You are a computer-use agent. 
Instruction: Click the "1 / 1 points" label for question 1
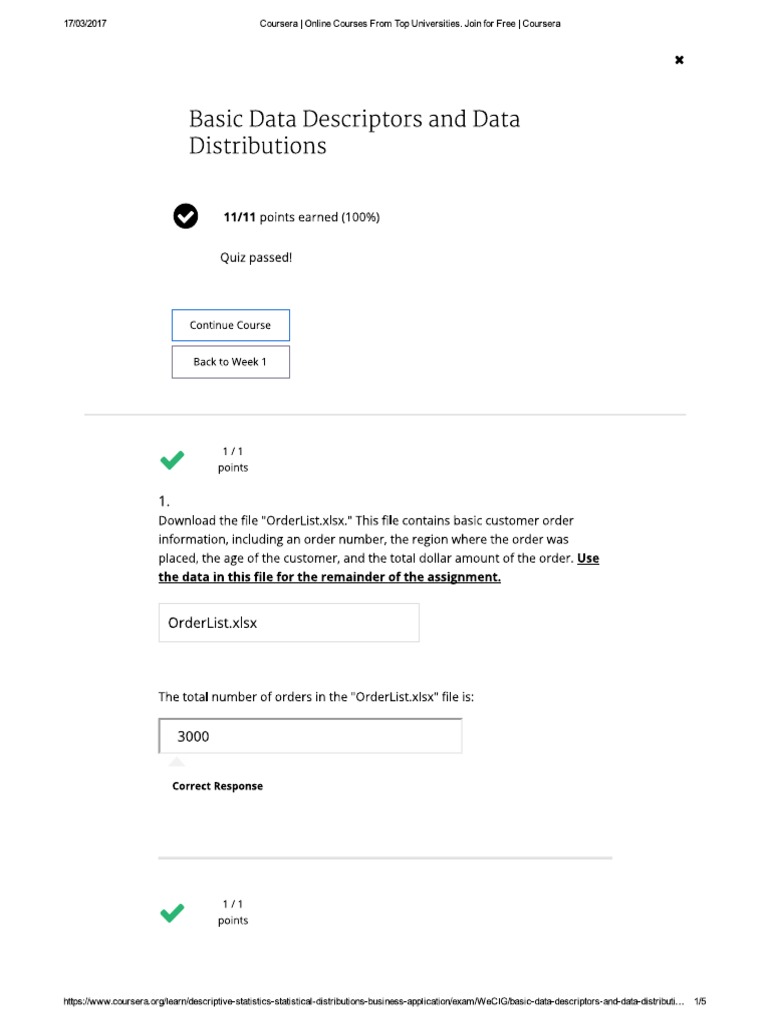(233, 460)
